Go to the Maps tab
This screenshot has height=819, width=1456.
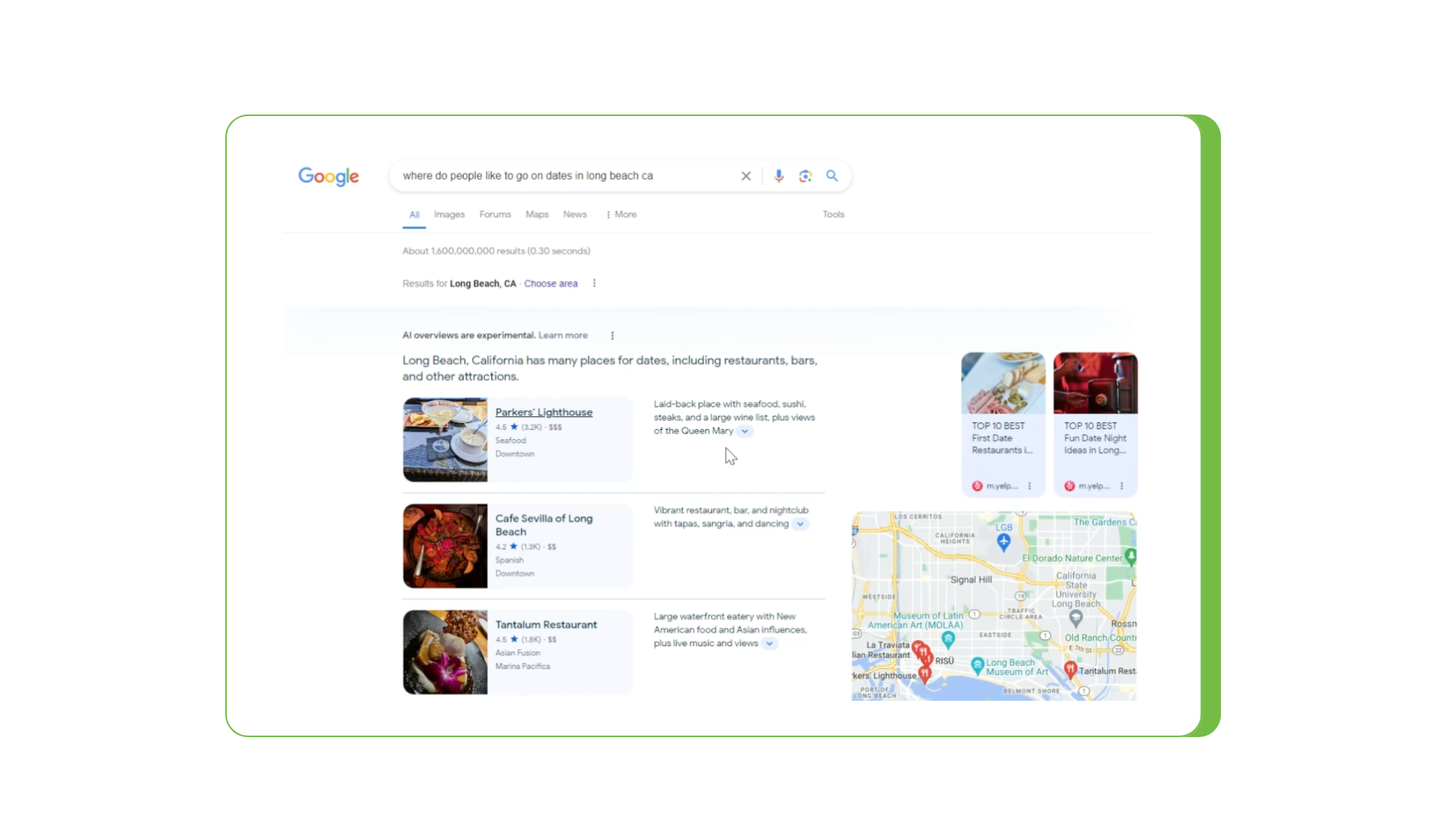pyautogui.click(x=537, y=215)
